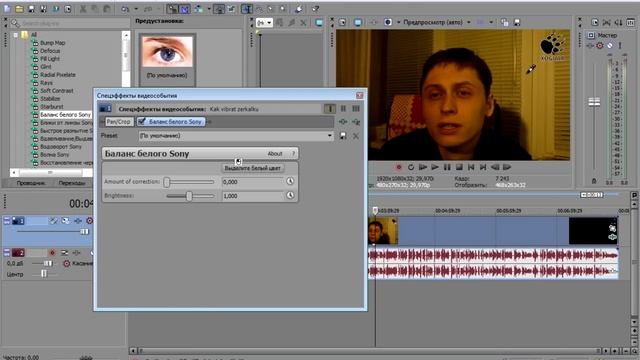Click the Play button under preview
This screenshot has height=360, width=640.
coord(435,167)
